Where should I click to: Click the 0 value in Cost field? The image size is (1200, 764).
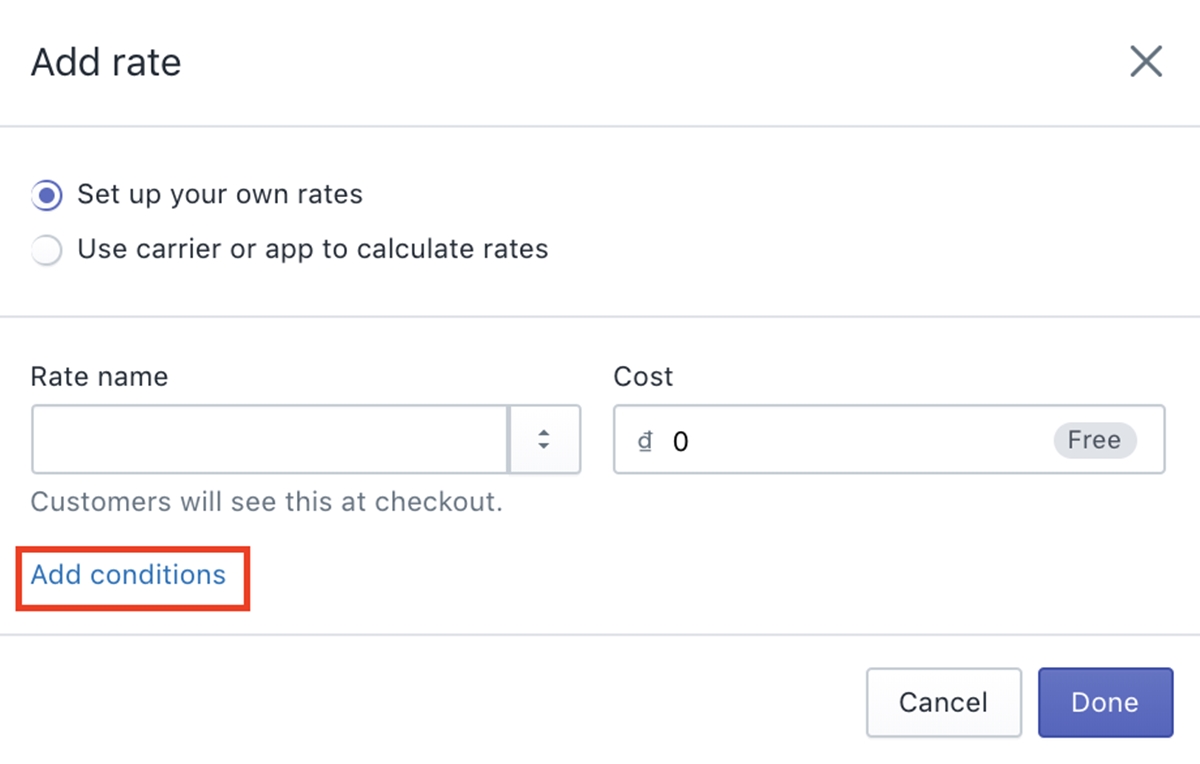point(681,441)
